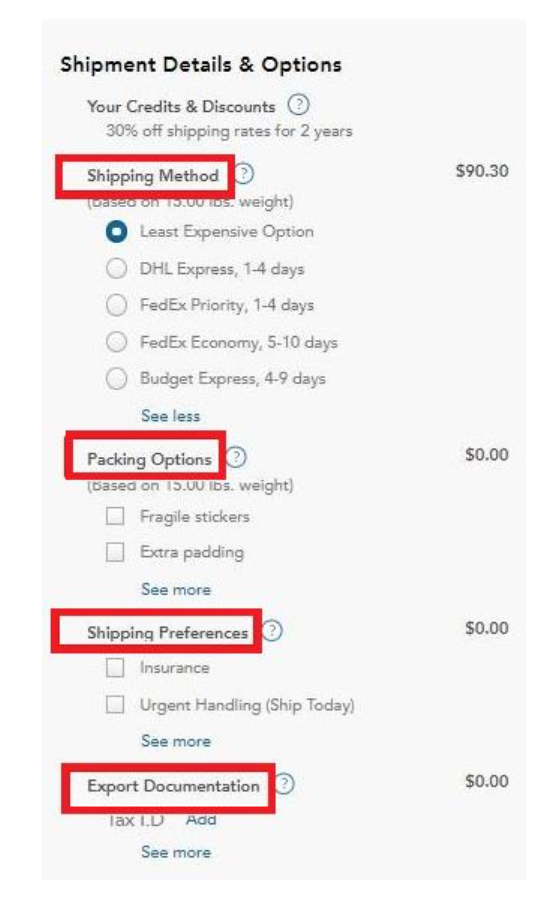Expand Shipping Preferences with See more
This screenshot has width=560, height=916.
click(176, 741)
